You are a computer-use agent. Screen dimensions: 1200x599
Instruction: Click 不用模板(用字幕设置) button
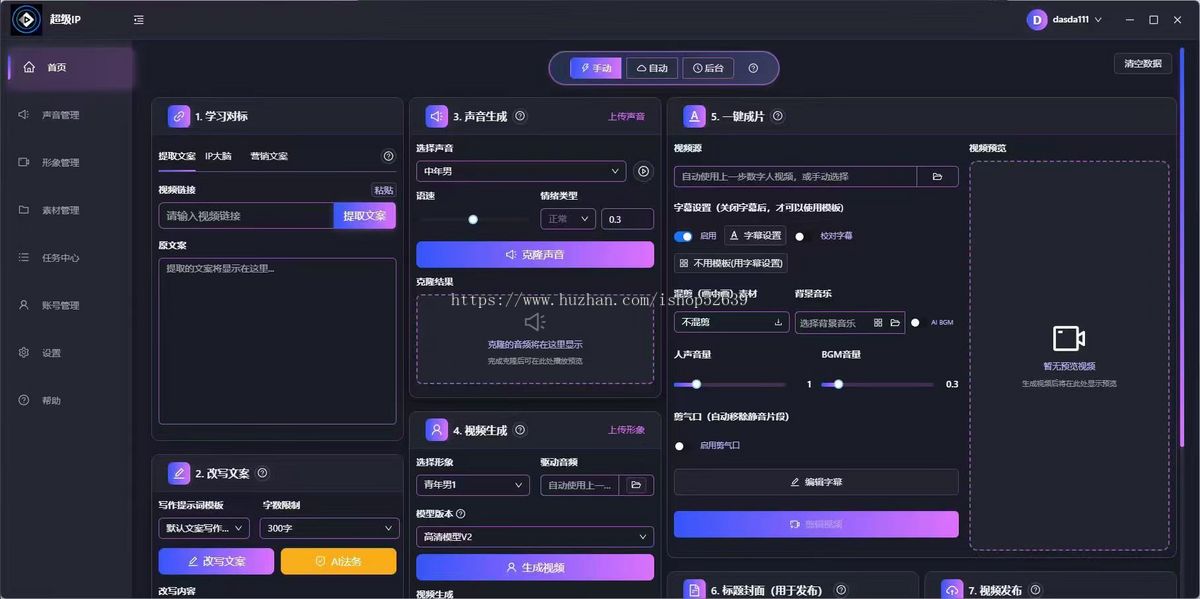click(x=731, y=263)
